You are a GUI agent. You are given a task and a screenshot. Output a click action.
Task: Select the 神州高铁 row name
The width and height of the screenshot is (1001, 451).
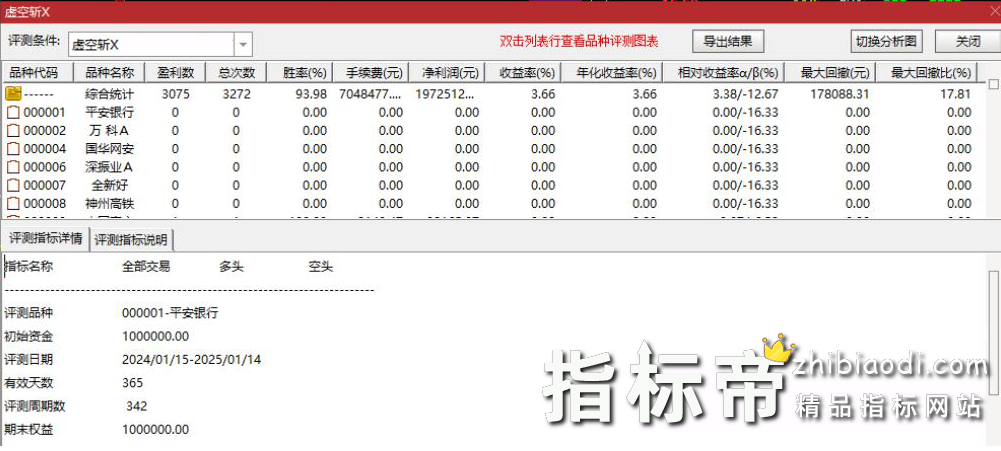(x=110, y=204)
